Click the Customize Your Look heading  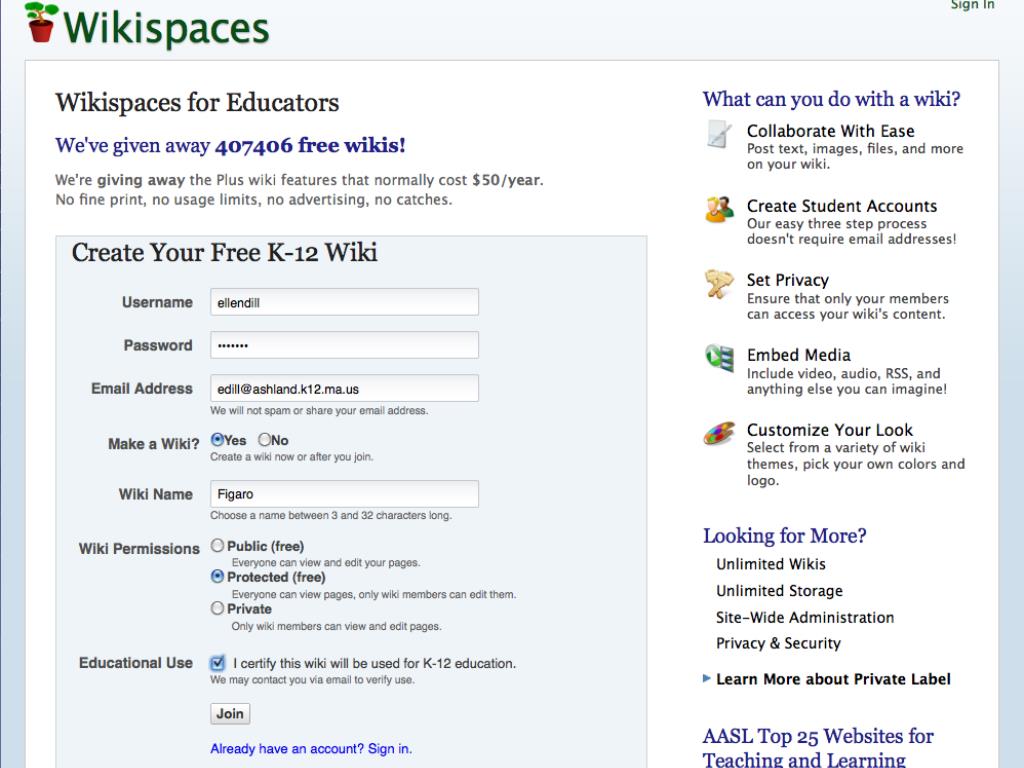pyautogui.click(x=829, y=430)
